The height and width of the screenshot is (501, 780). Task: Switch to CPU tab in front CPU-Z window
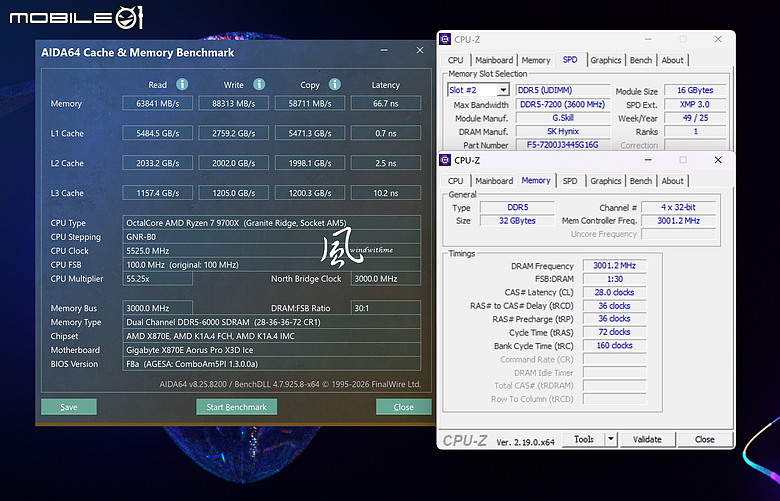pos(455,181)
